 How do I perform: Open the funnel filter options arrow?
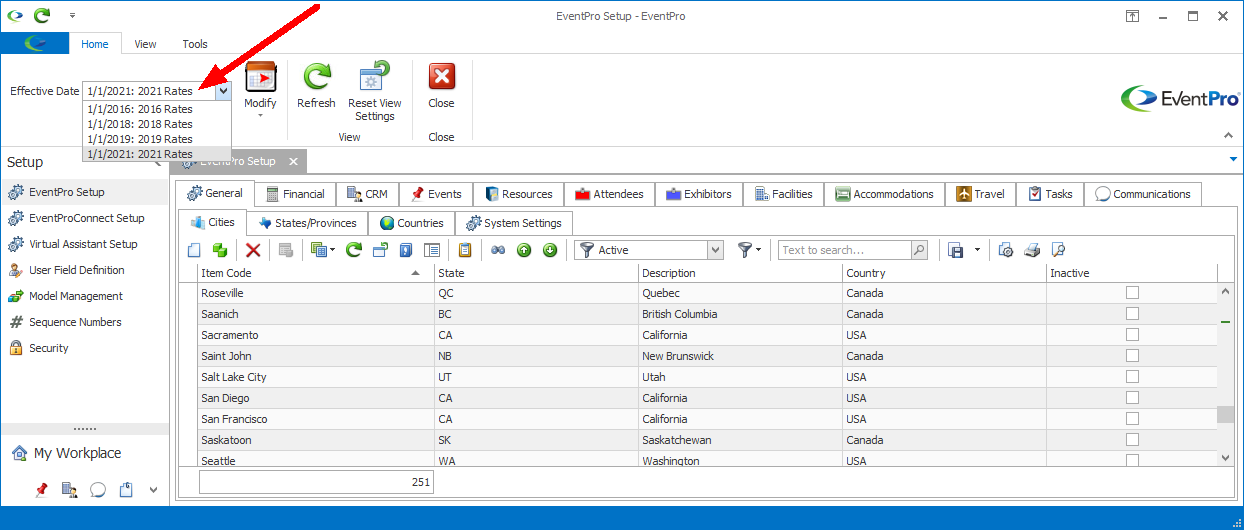[x=759, y=250]
